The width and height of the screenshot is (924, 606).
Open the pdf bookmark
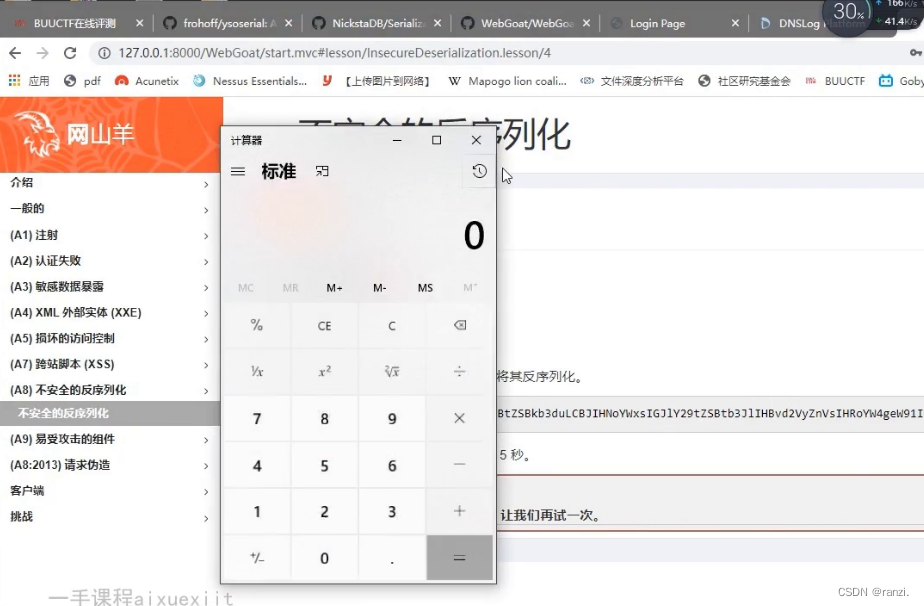82,81
